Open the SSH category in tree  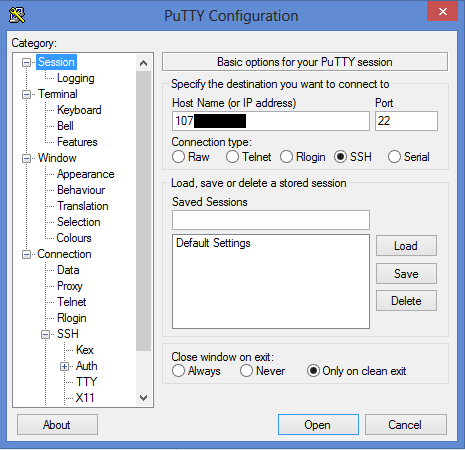click(68, 334)
